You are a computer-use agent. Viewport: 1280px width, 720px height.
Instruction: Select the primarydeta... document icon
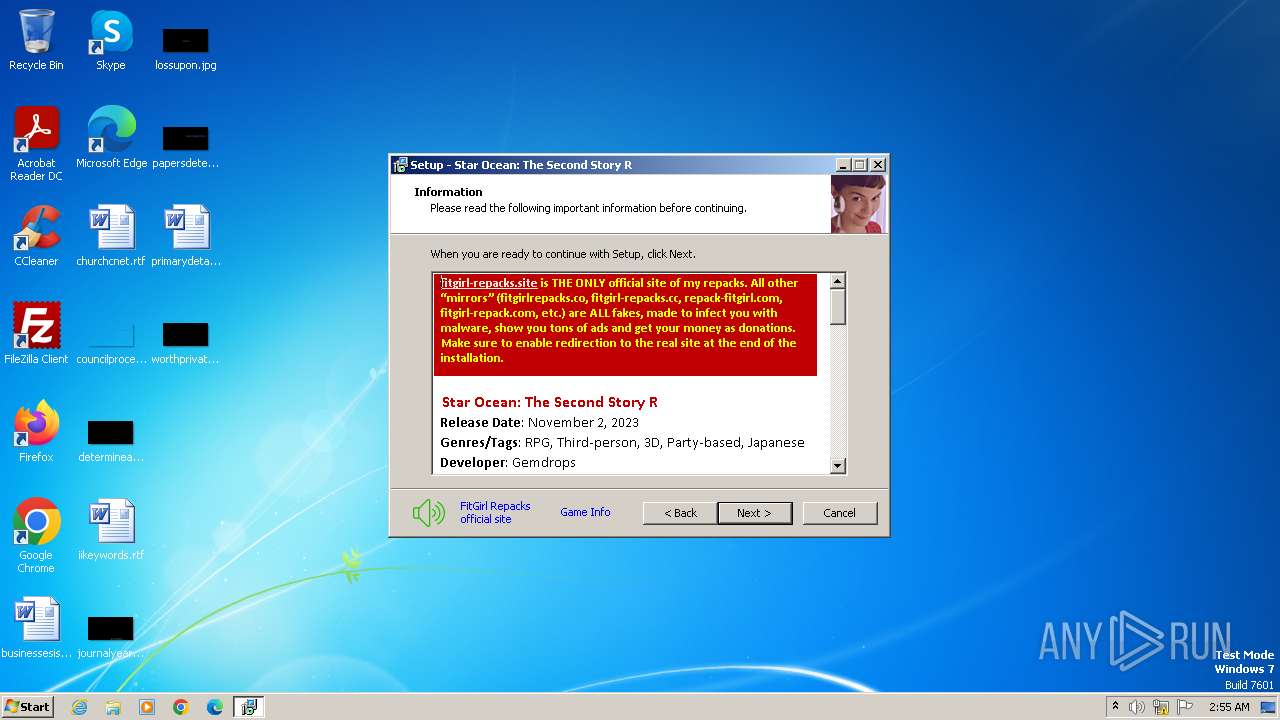tap(185, 236)
